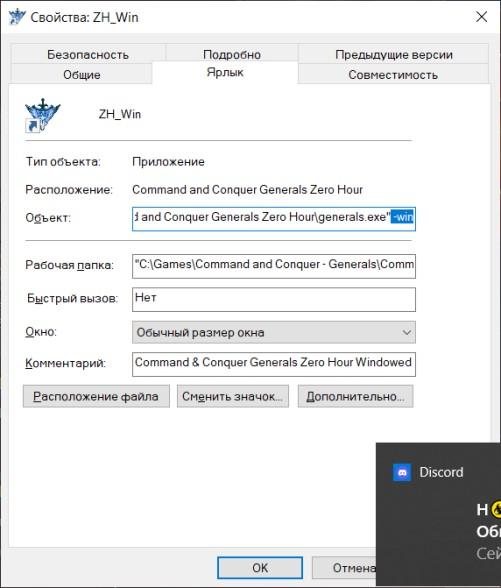Click the Discord notification title
The width and height of the screenshot is (501, 588).
[x=441, y=472]
